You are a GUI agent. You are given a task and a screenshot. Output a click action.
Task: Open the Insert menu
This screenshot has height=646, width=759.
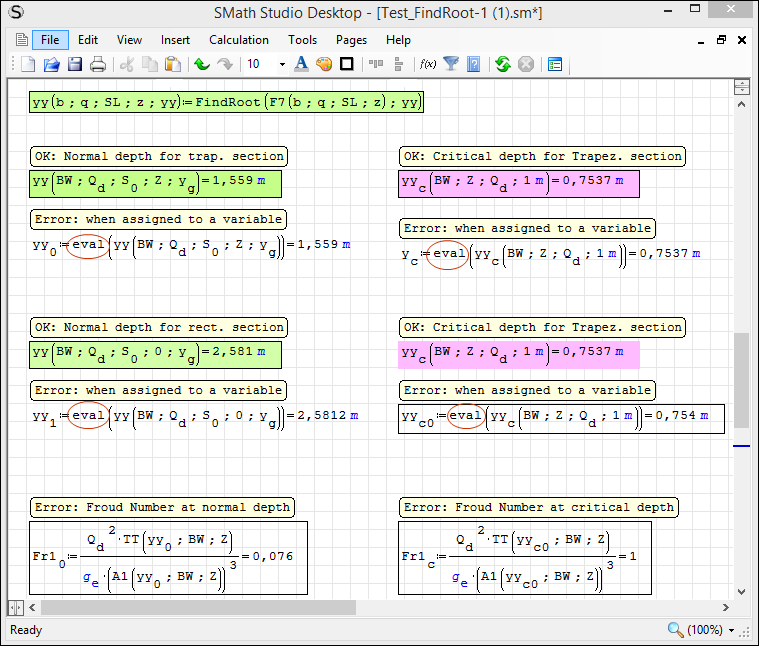tap(175, 40)
